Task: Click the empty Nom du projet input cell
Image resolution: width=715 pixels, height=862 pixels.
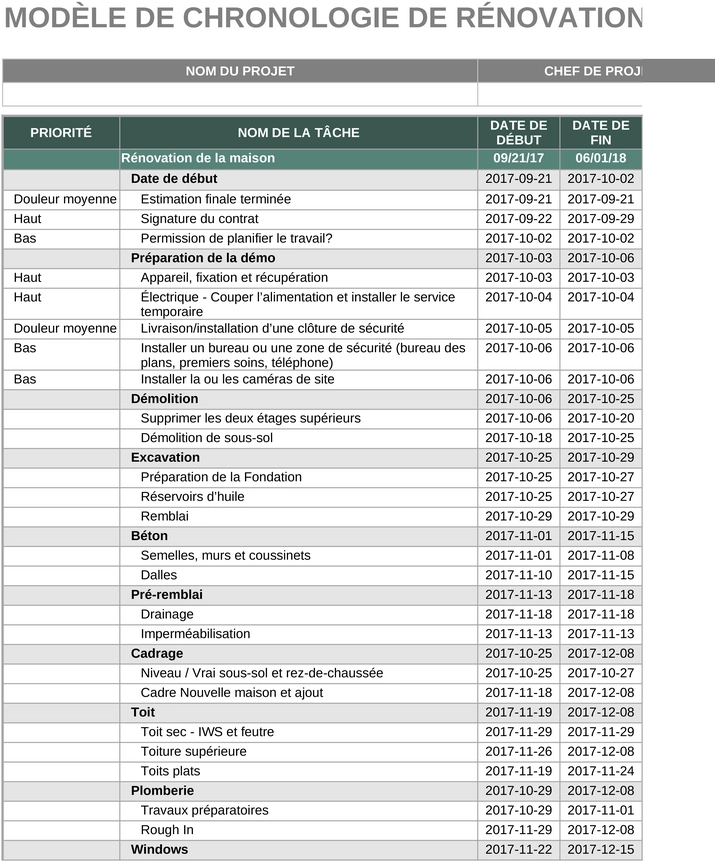Action: (x=240, y=94)
